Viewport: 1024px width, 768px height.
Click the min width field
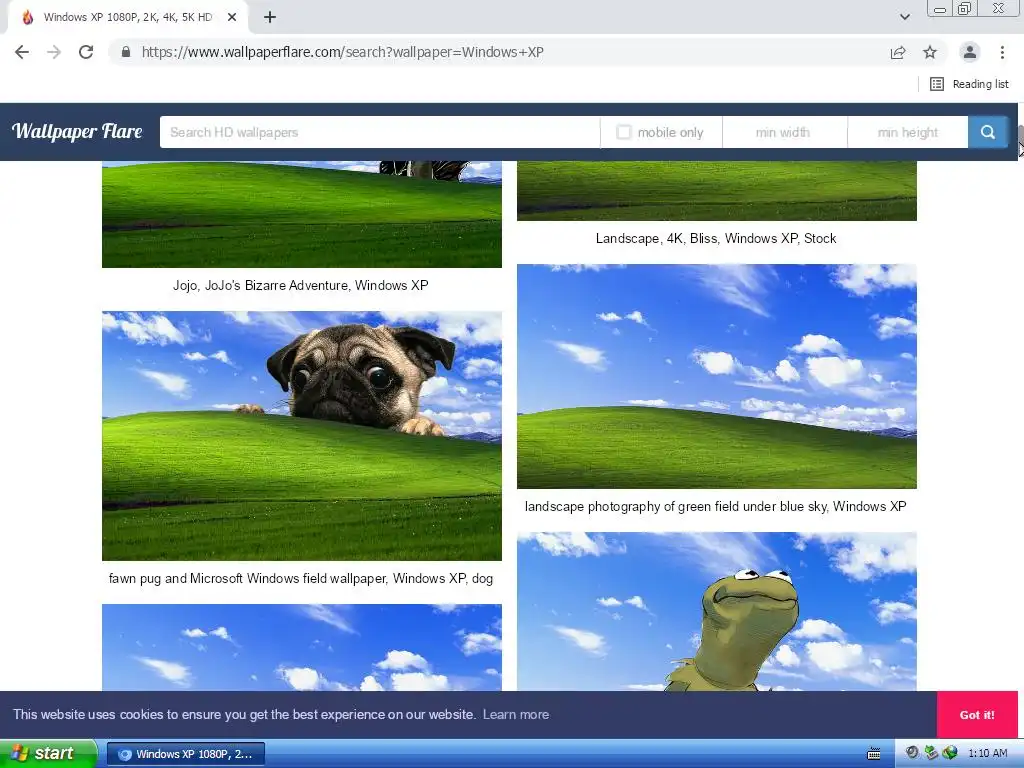(x=784, y=133)
